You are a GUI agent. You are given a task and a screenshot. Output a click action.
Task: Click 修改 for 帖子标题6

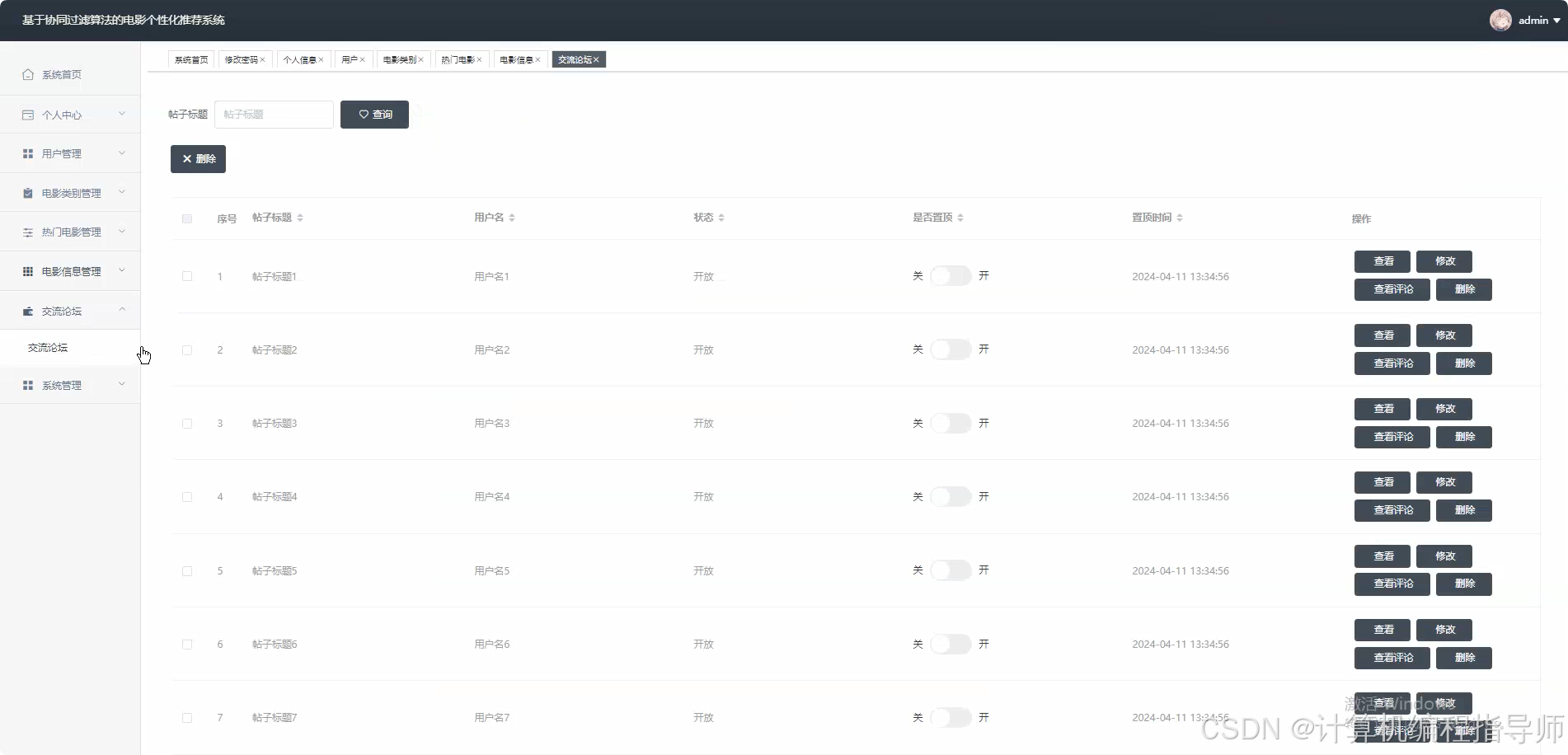coord(1444,630)
